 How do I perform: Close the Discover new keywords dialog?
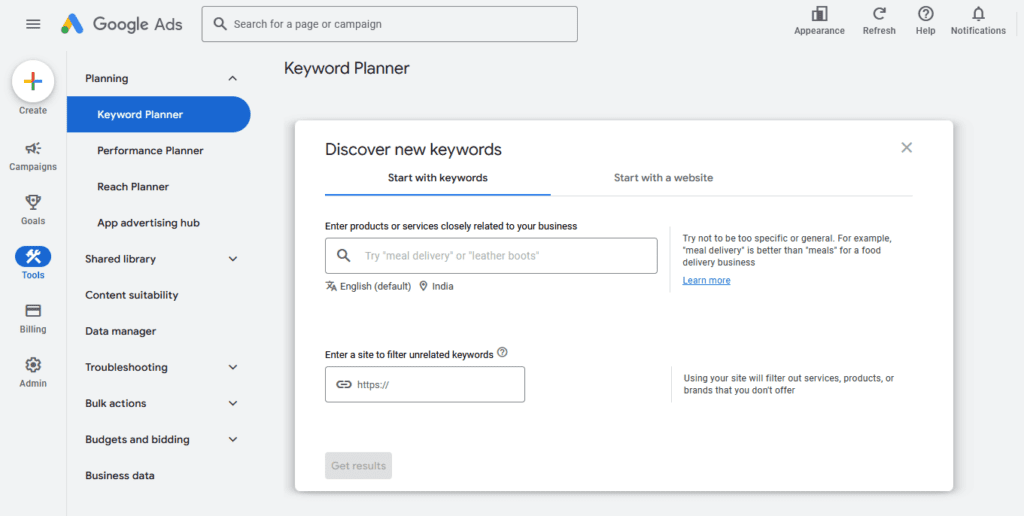point(906,148)
